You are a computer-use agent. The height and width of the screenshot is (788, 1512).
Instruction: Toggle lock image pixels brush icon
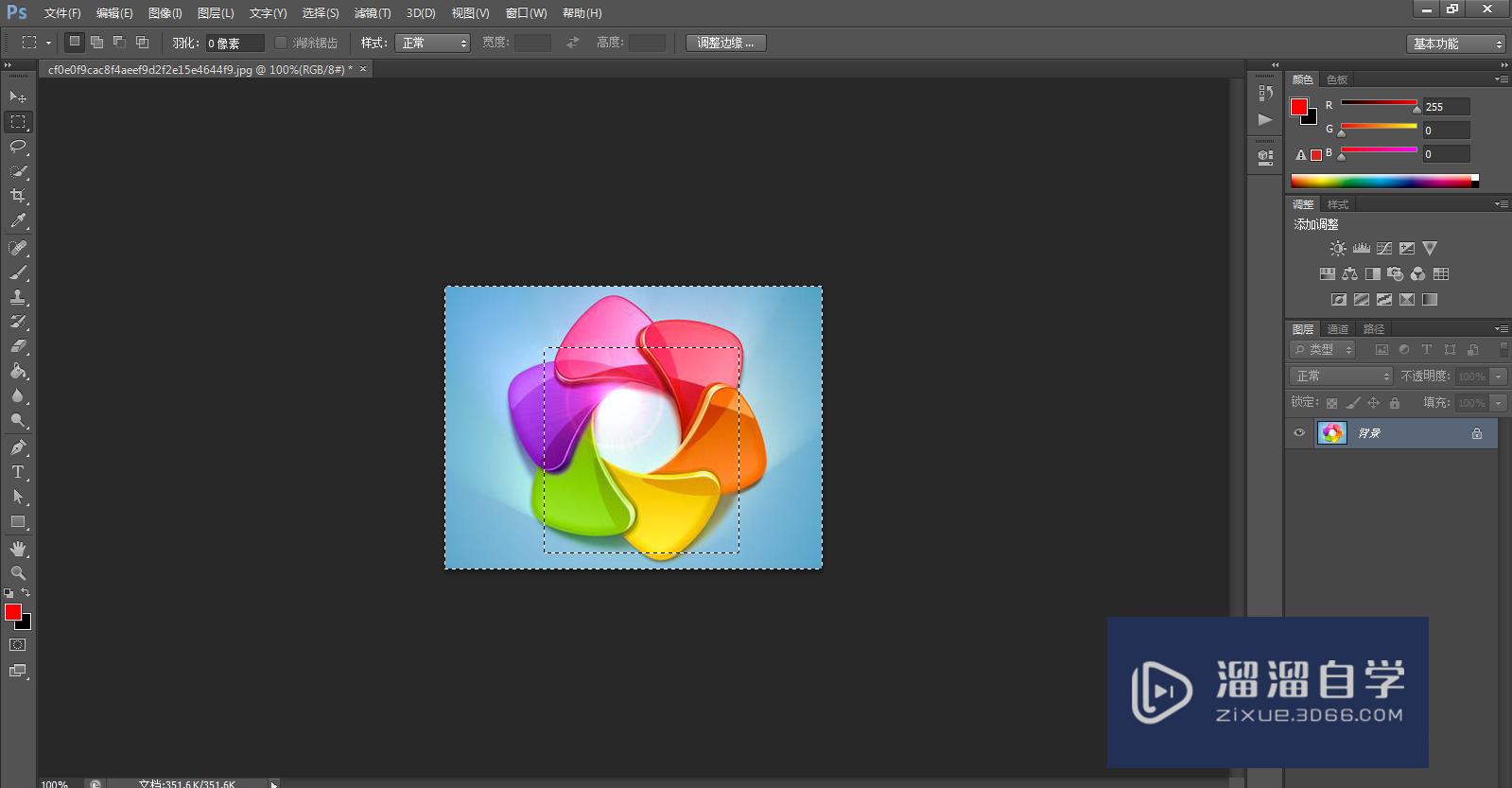point(1353,403)
